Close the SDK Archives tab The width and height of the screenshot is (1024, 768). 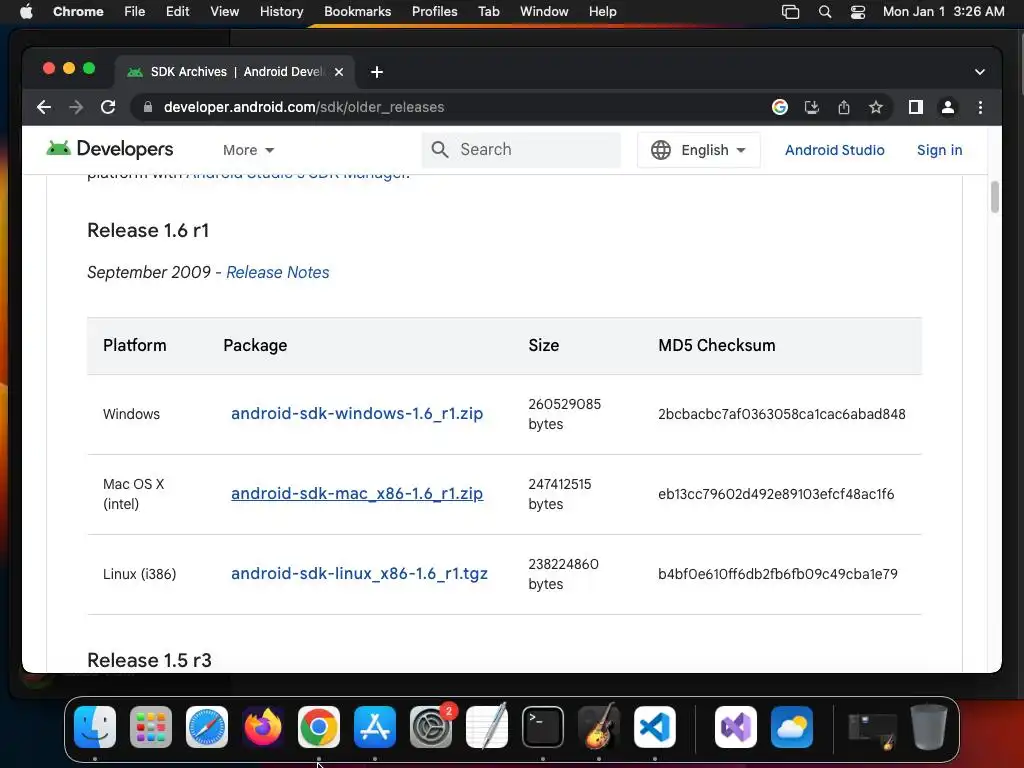[x=339, y=72]
